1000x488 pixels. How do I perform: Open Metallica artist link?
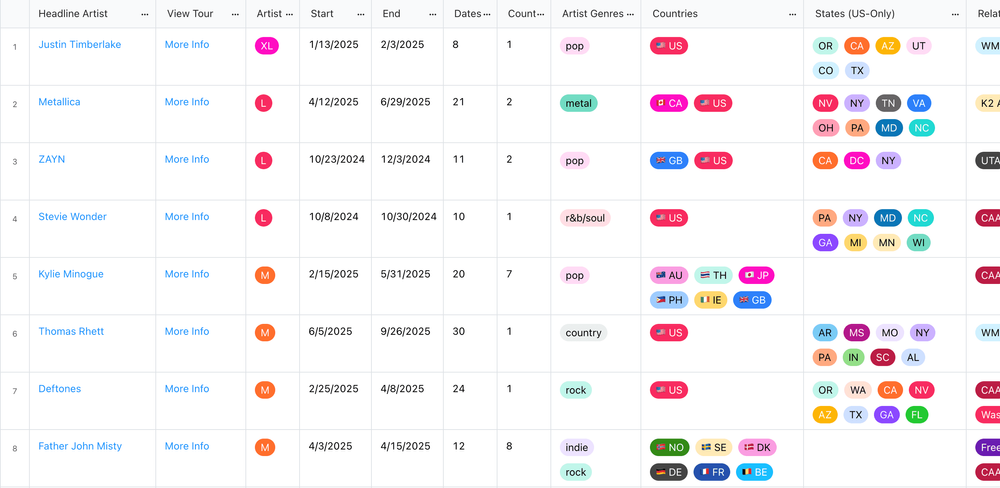[59, 102]
